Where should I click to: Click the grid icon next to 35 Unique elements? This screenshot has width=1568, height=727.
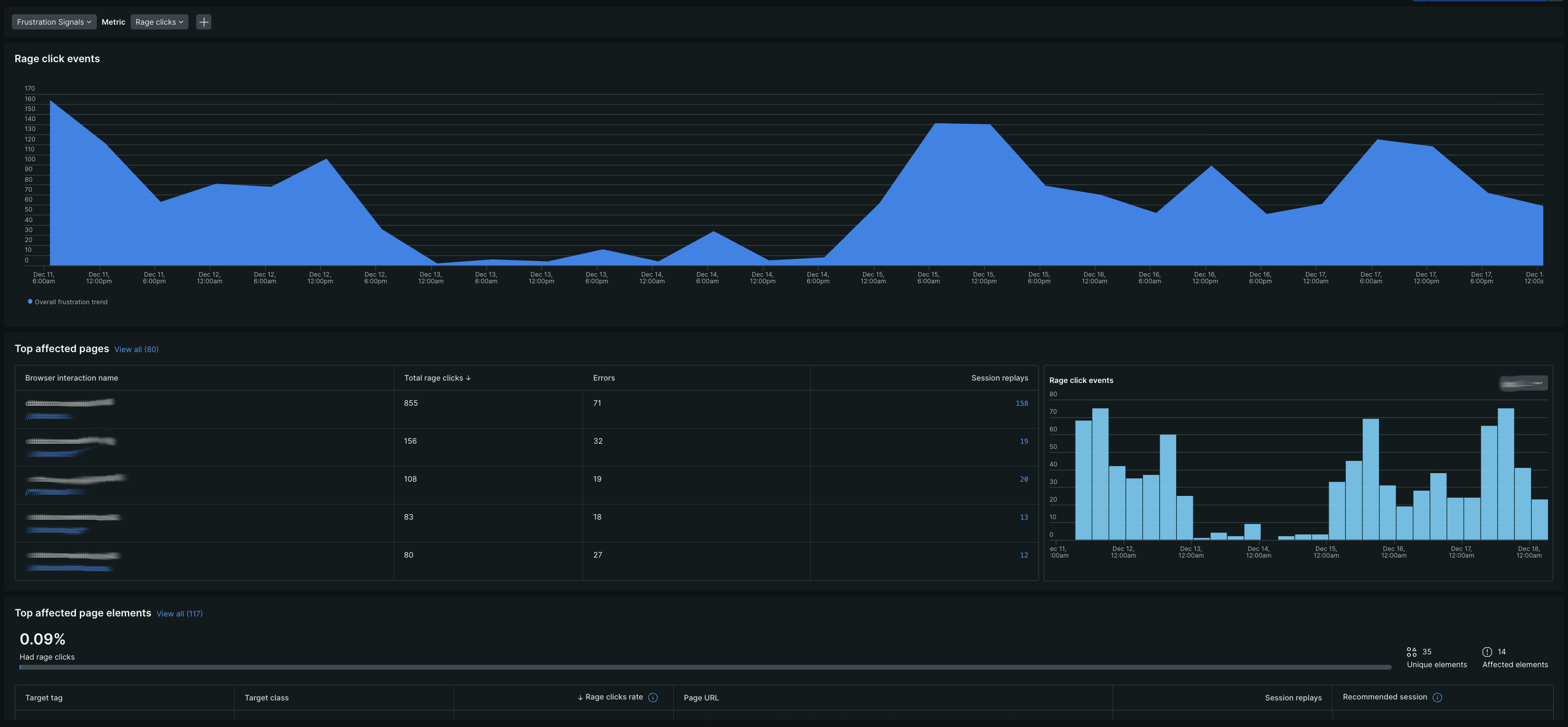click(x=1413, y=652)
